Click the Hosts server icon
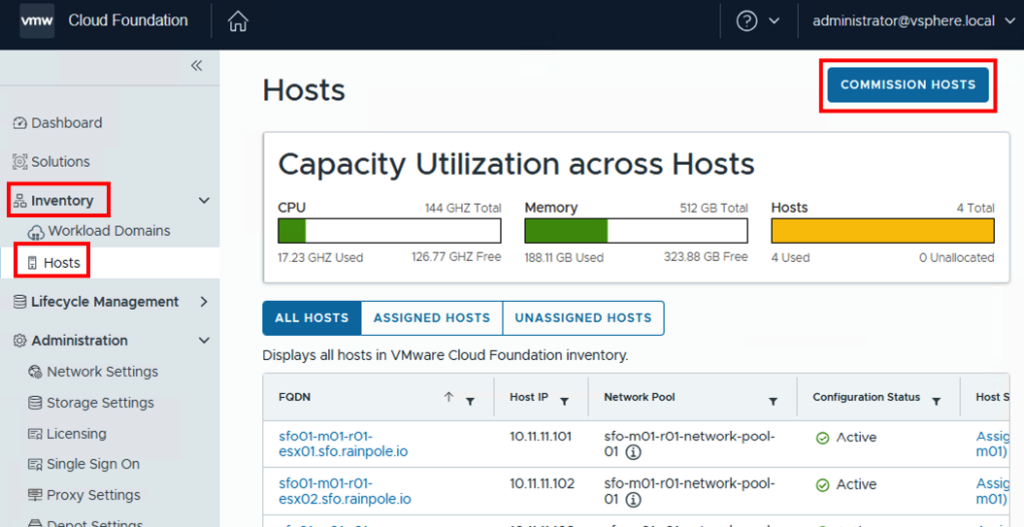Viewport: 1024px width, 527px height. [32, 263]
